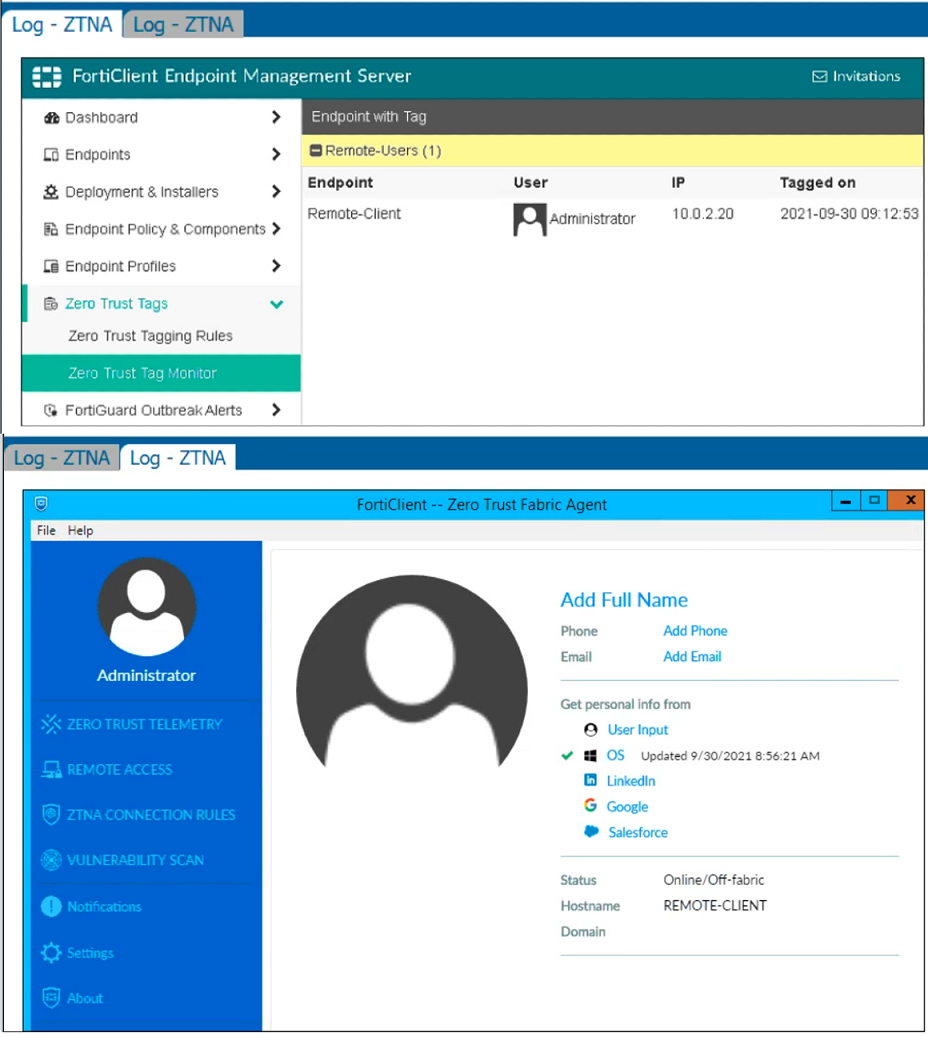The height and width of the screenshot is (1037, 928).
Task: Click the large profile picture placeholder
Action: click(411, 673)
